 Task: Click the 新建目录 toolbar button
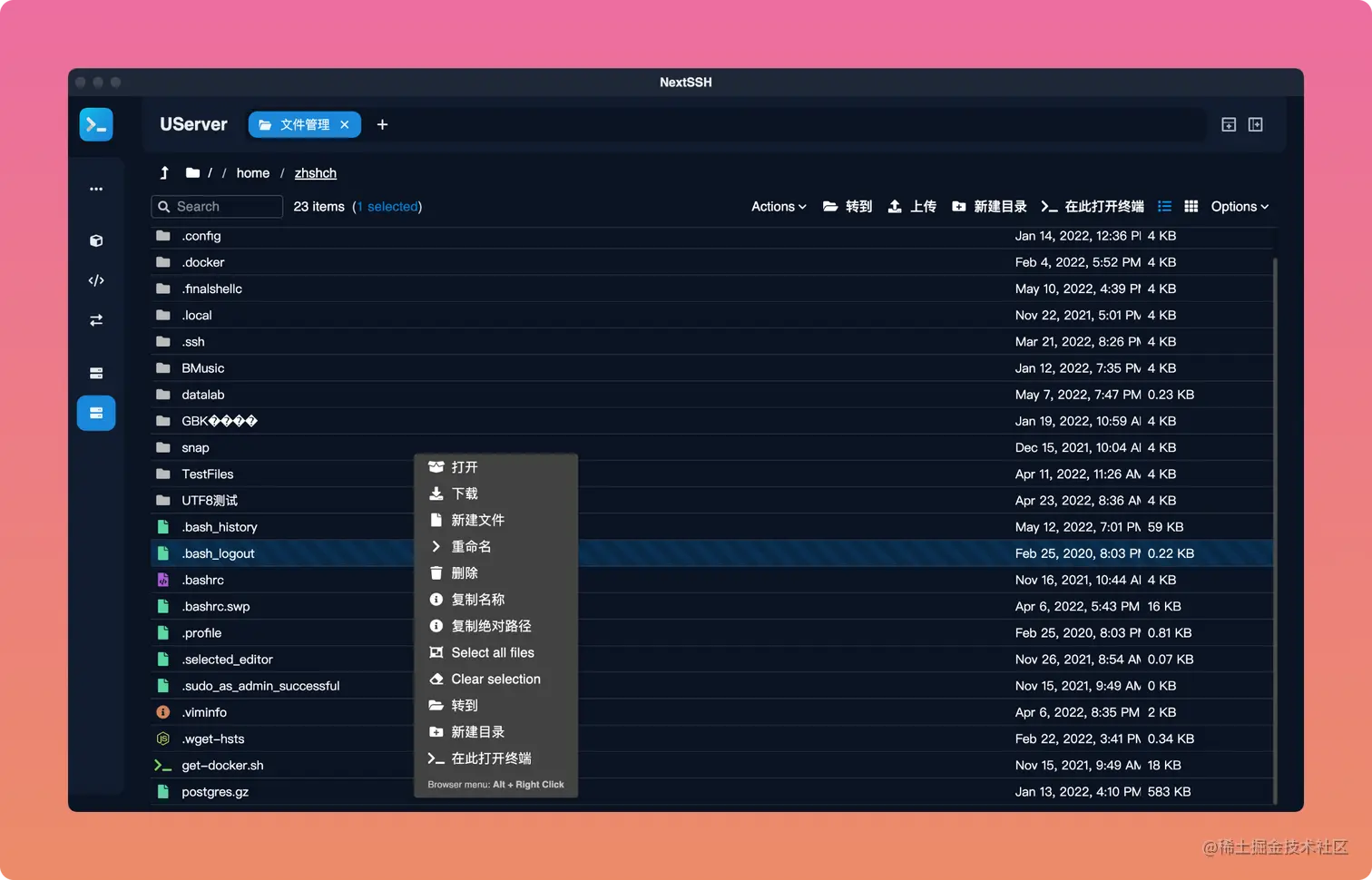click(989, 206)
